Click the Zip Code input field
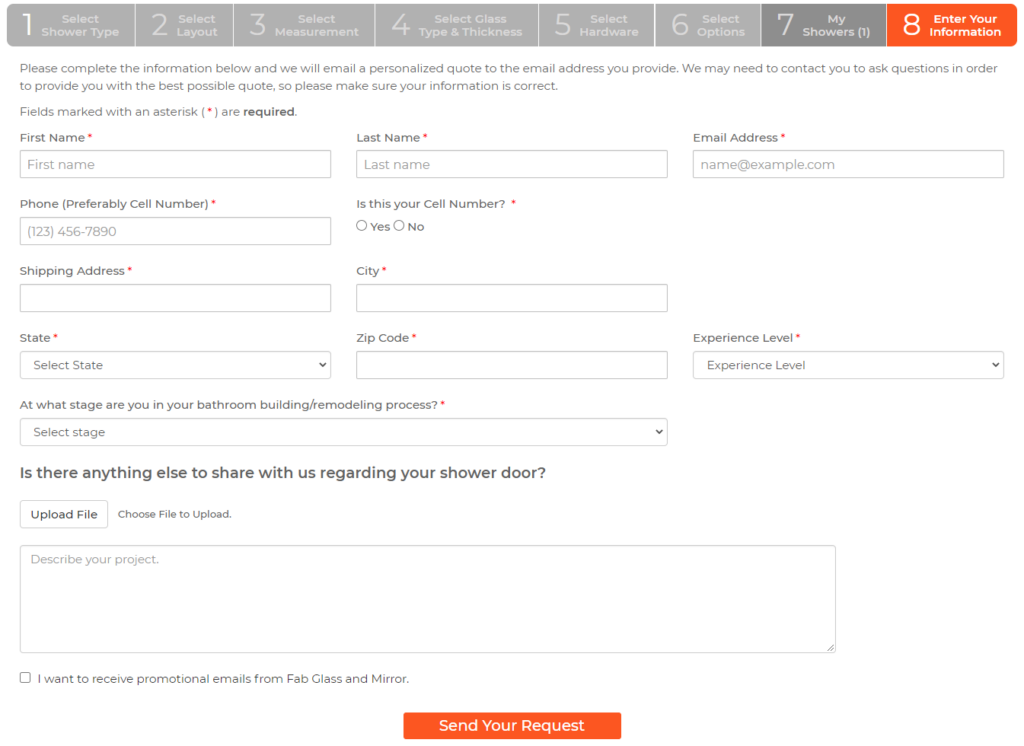1024x746 pixels. pos(512,365)
